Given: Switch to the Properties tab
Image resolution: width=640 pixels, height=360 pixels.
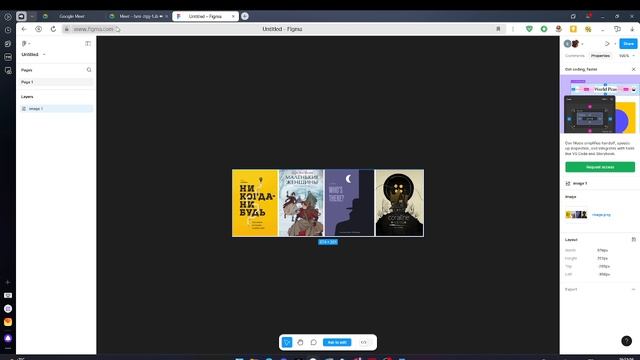Looking at the screenshot, I should click(x=600, y=56).
